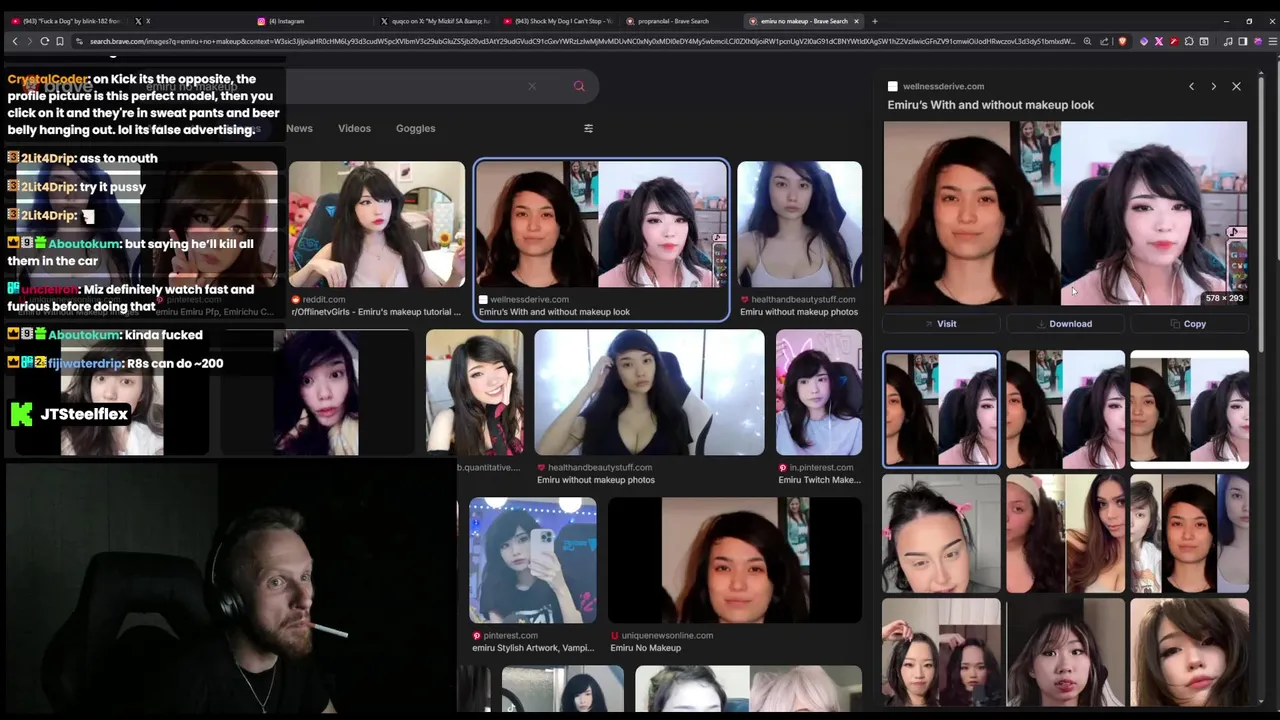
Task: Close the emiru no makeup tab
Action: pos(857,21)
